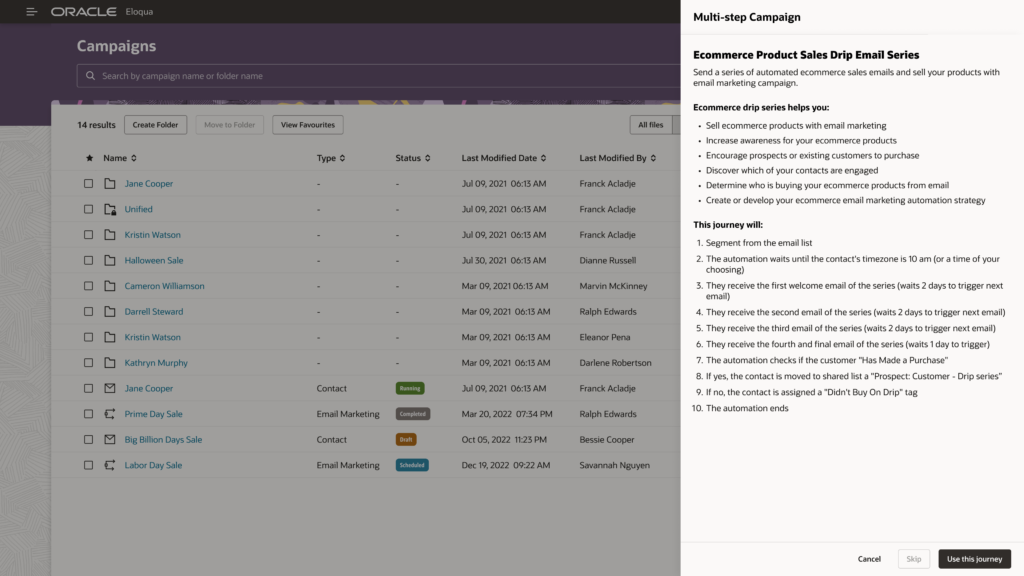
Task: Cancel the Multi-step Campaign panel
Action: point(869,559)
